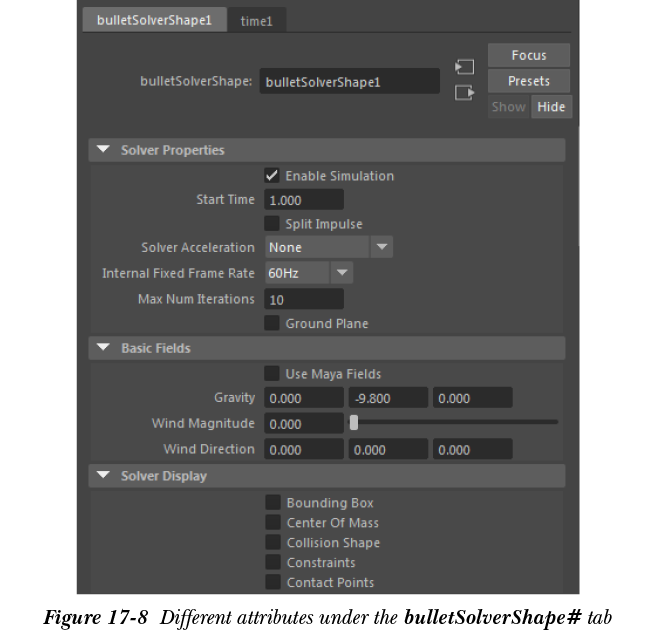This screenshot has width=656, height=639.
Task: Enable the Split Impulse checkbox
Action: click(x=272, y=224)
